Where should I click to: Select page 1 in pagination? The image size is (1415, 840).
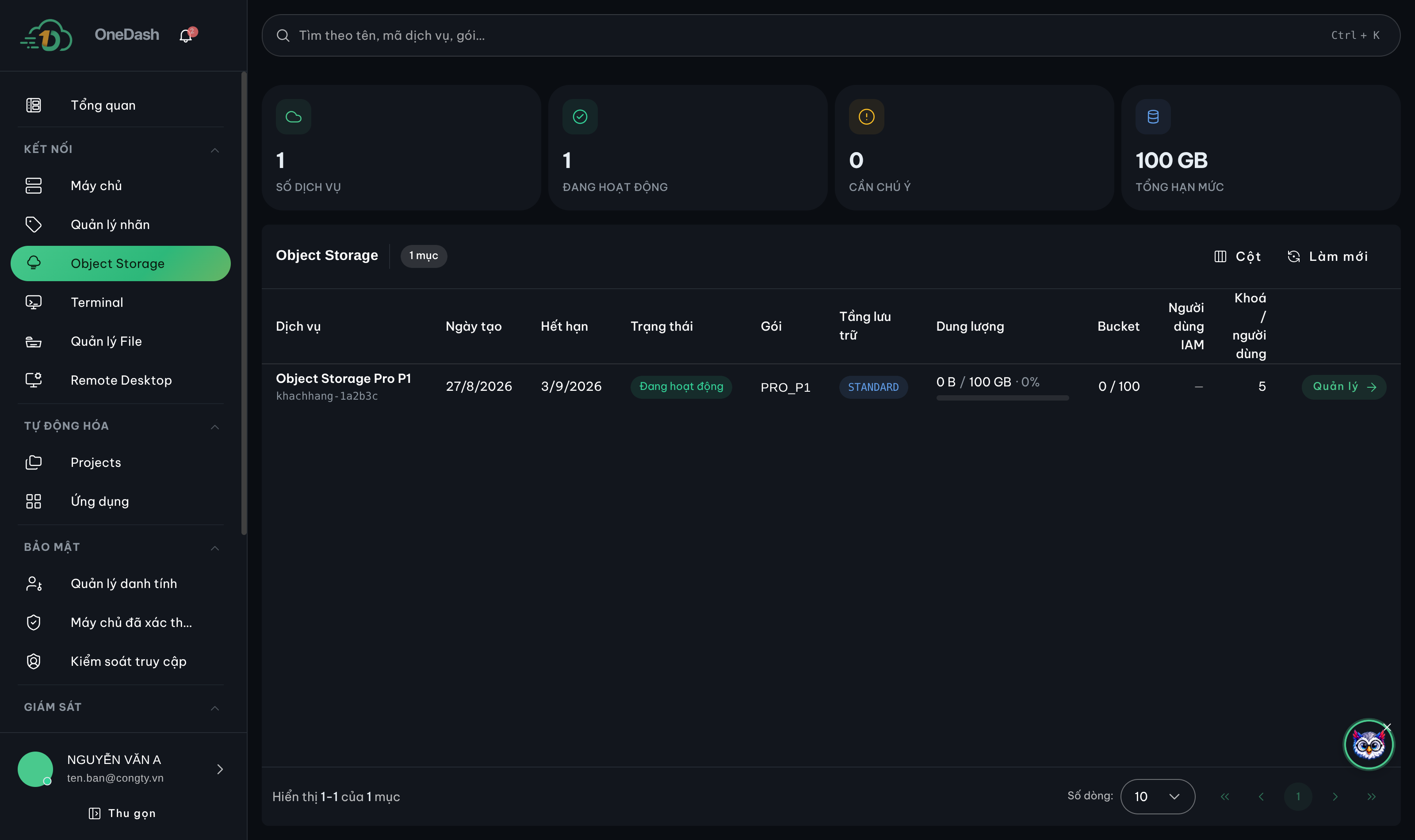(1298, 796)
